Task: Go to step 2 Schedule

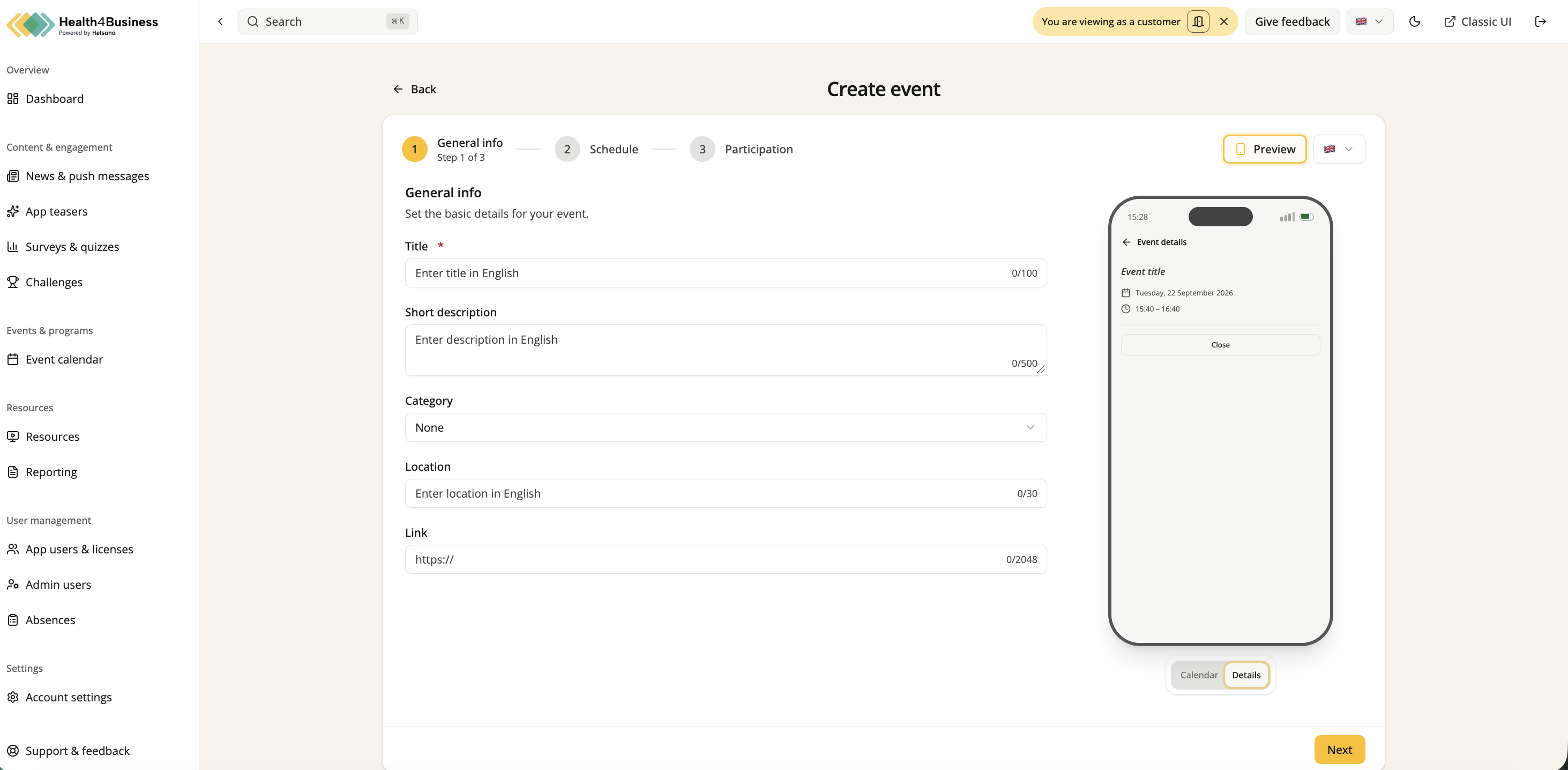Action: 596,149
